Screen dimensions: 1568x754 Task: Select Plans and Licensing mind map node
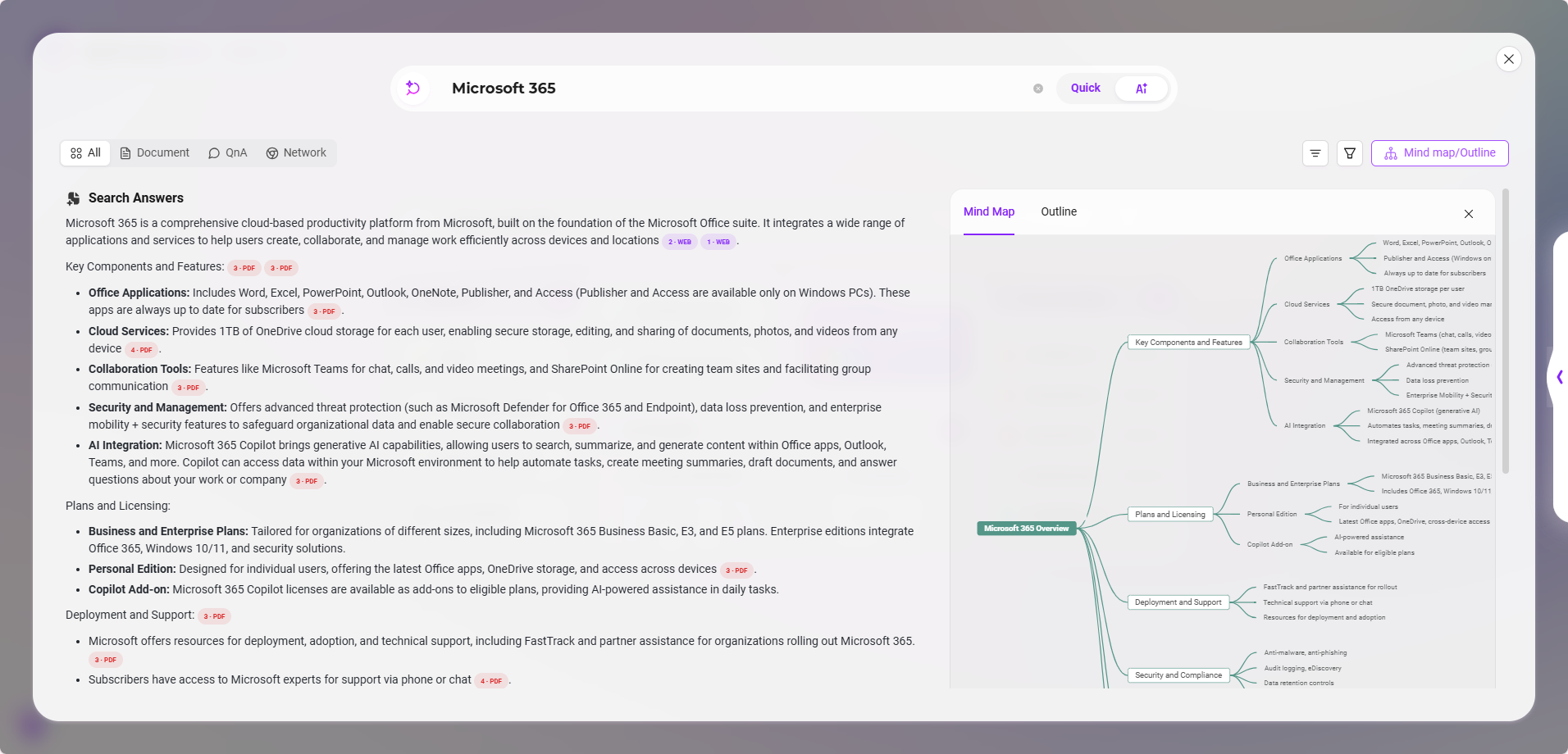tap(1169, 515)
